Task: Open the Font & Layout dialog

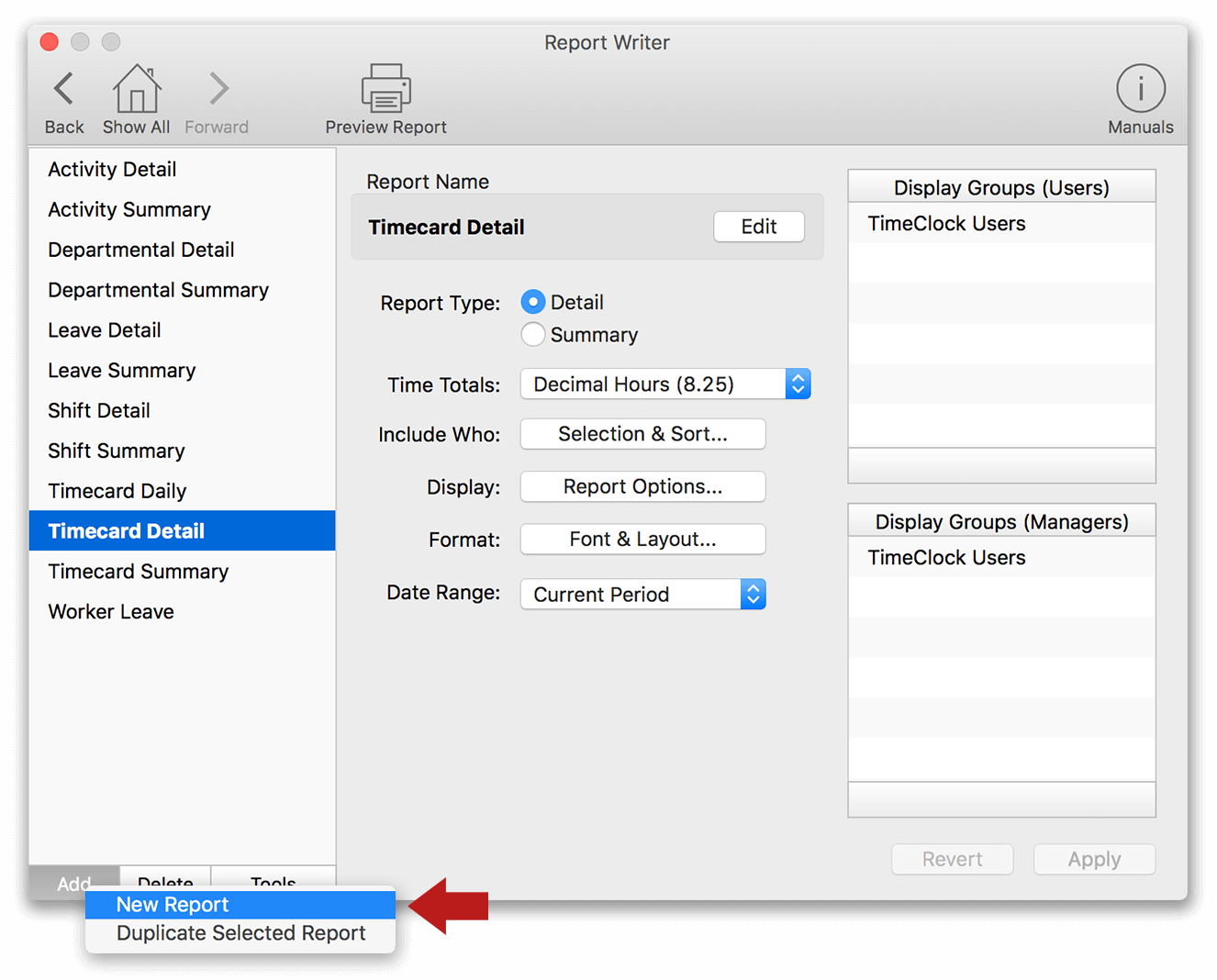Action: coord(642,539)
